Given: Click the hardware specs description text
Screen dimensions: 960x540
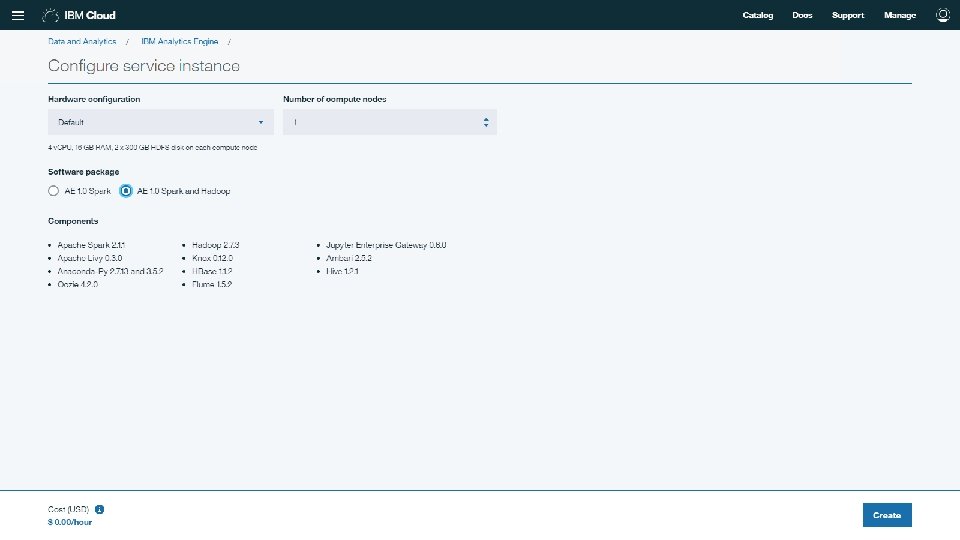Looking at the screenshot, I should point(152,148).
